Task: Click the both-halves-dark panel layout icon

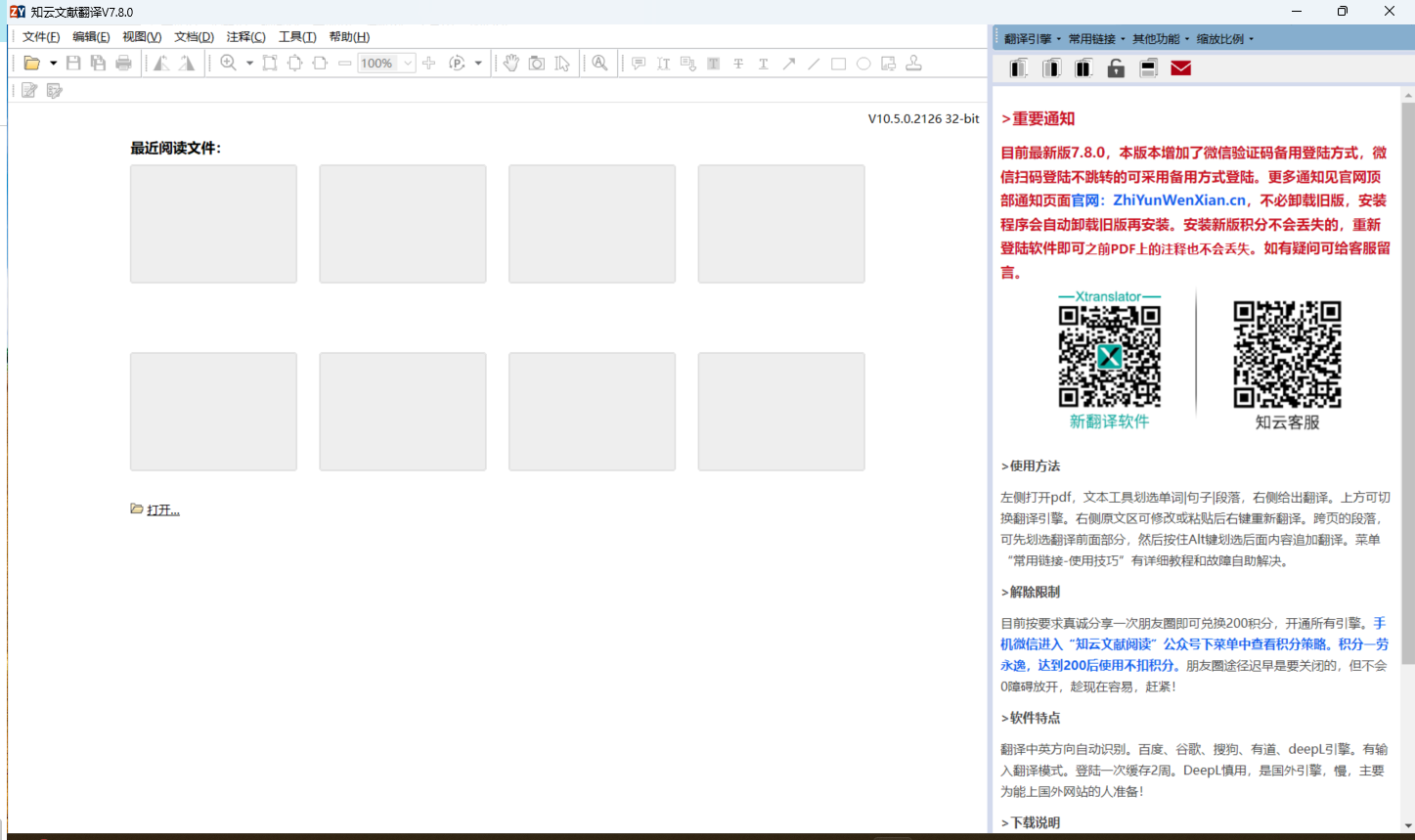Action: tap(1083, 68)
